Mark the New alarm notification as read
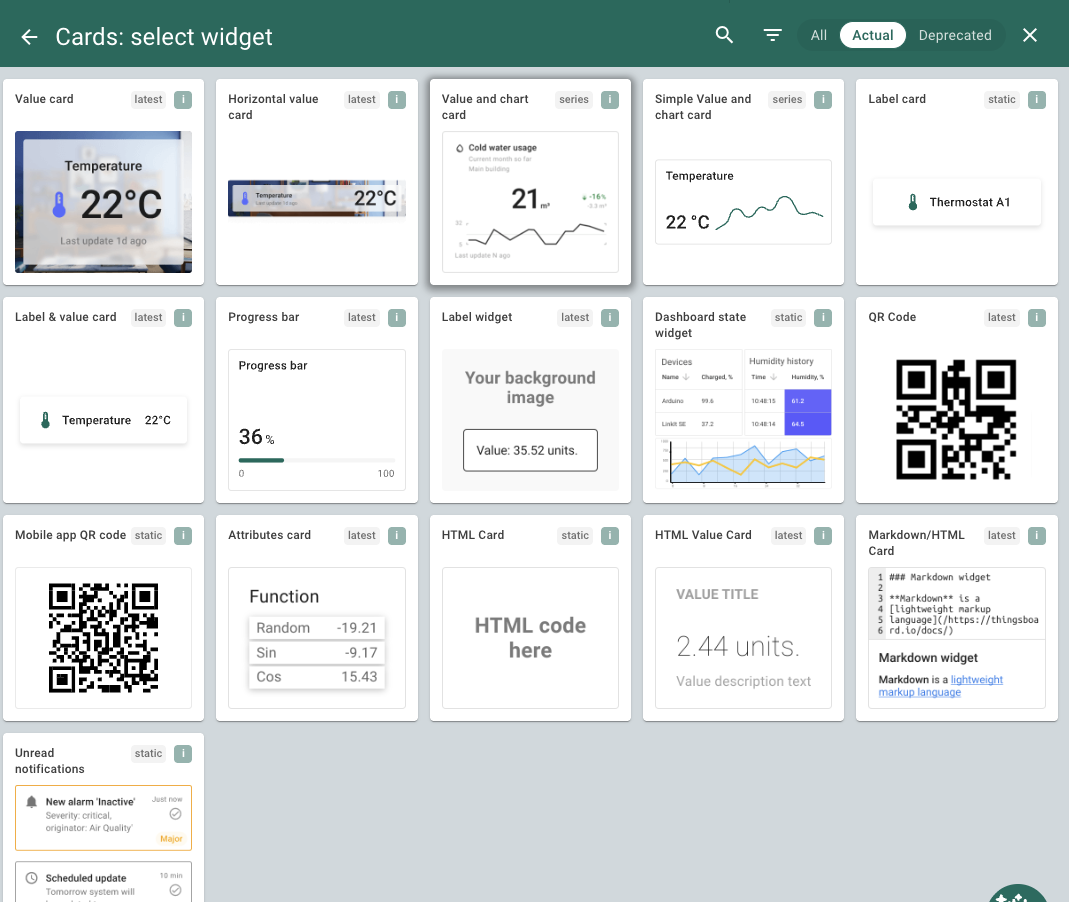The image size is (1069, 902). click(x=175, y=813)
